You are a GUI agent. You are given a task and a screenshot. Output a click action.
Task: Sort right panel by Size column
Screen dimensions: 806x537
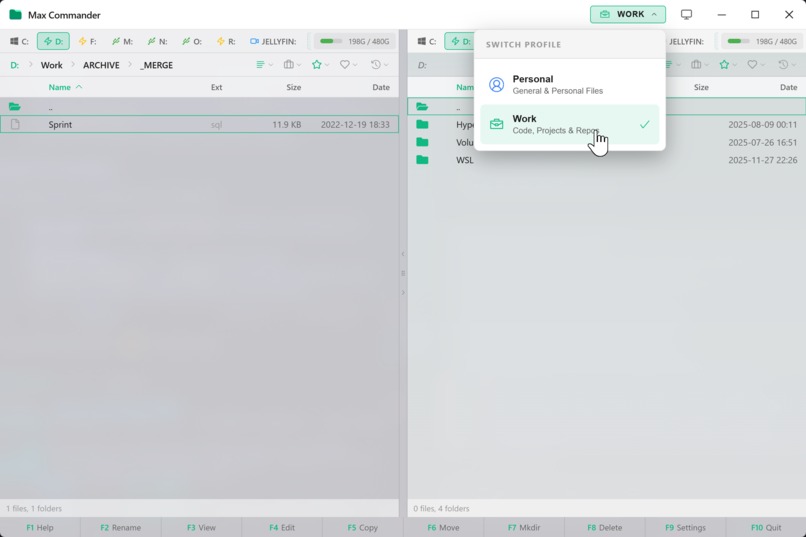tap(701, 87)
